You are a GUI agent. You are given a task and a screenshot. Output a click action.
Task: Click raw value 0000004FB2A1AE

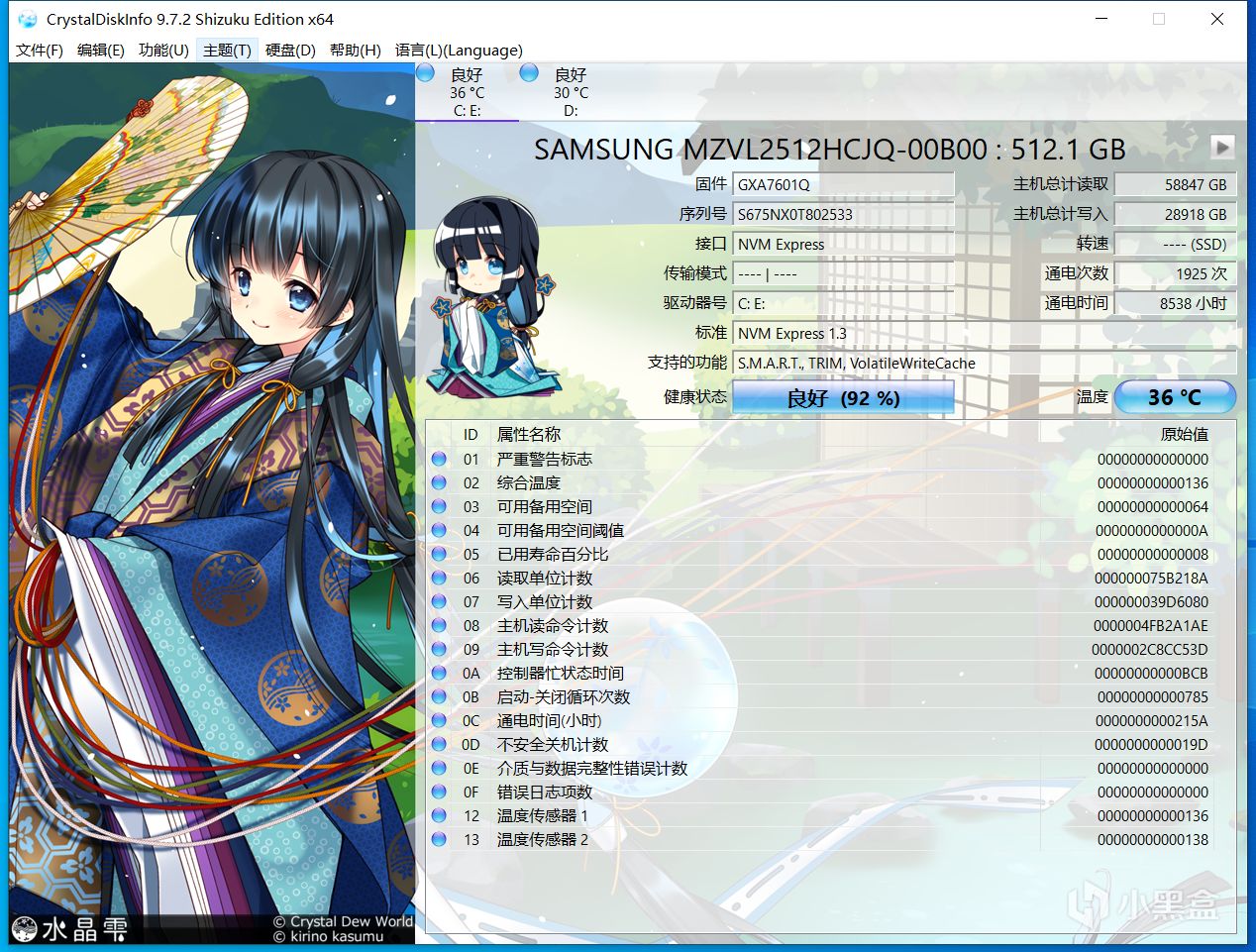pos(1150,625)
